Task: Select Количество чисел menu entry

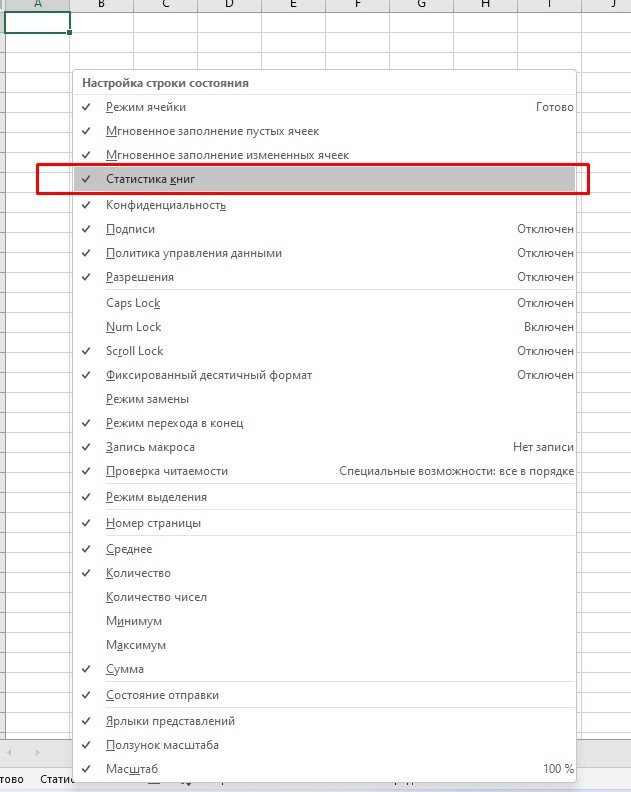Action: point(324,597)
